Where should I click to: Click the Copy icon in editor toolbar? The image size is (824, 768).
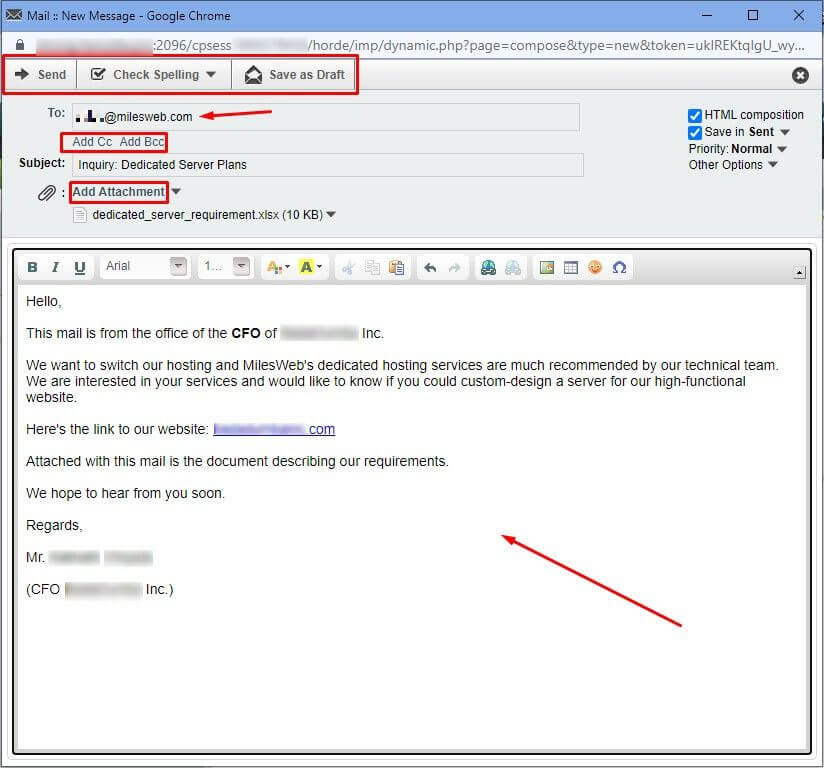coord(372,268)
